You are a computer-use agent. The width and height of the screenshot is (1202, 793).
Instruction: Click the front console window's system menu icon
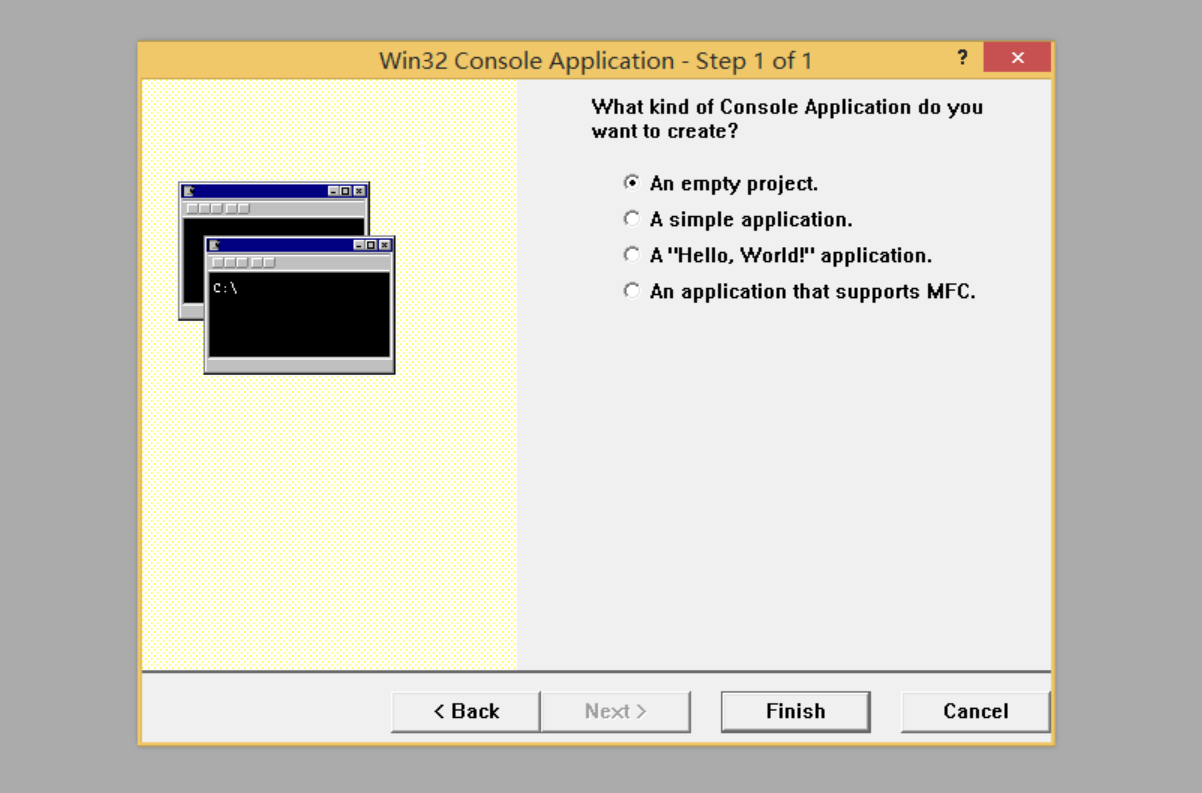coord(214,245)
